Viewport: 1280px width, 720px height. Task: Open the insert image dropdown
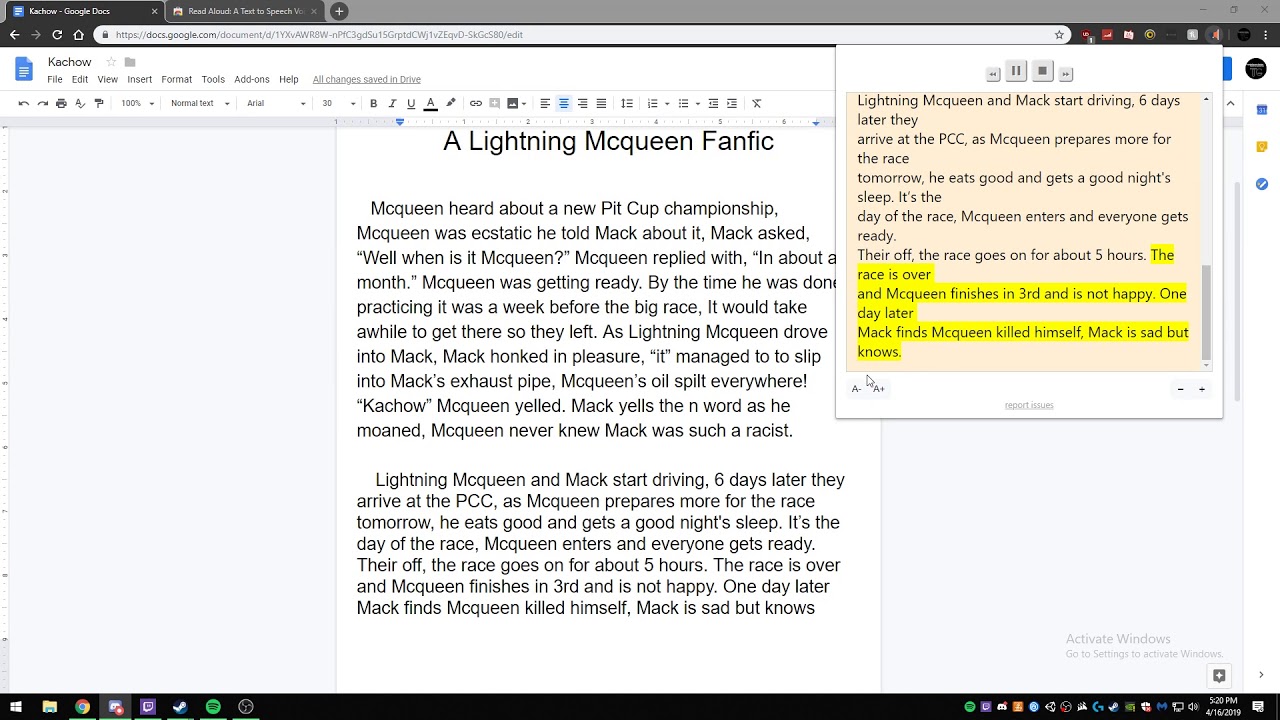[517, 103]
